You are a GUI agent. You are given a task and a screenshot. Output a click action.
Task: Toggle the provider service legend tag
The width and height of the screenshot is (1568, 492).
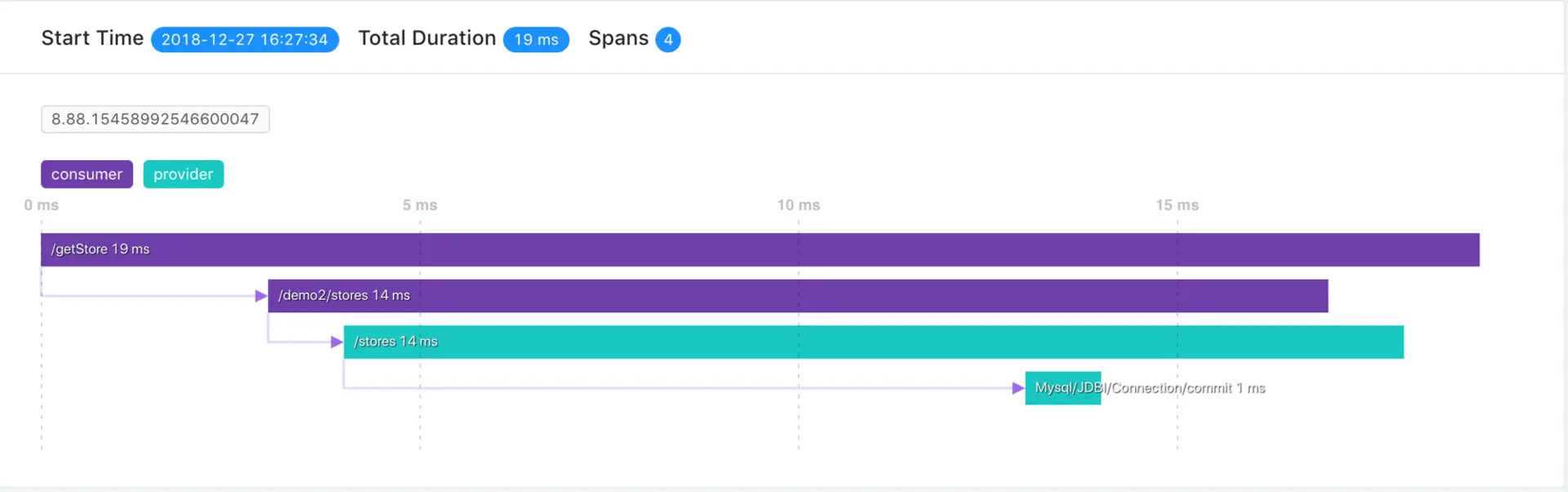point(184,174)
